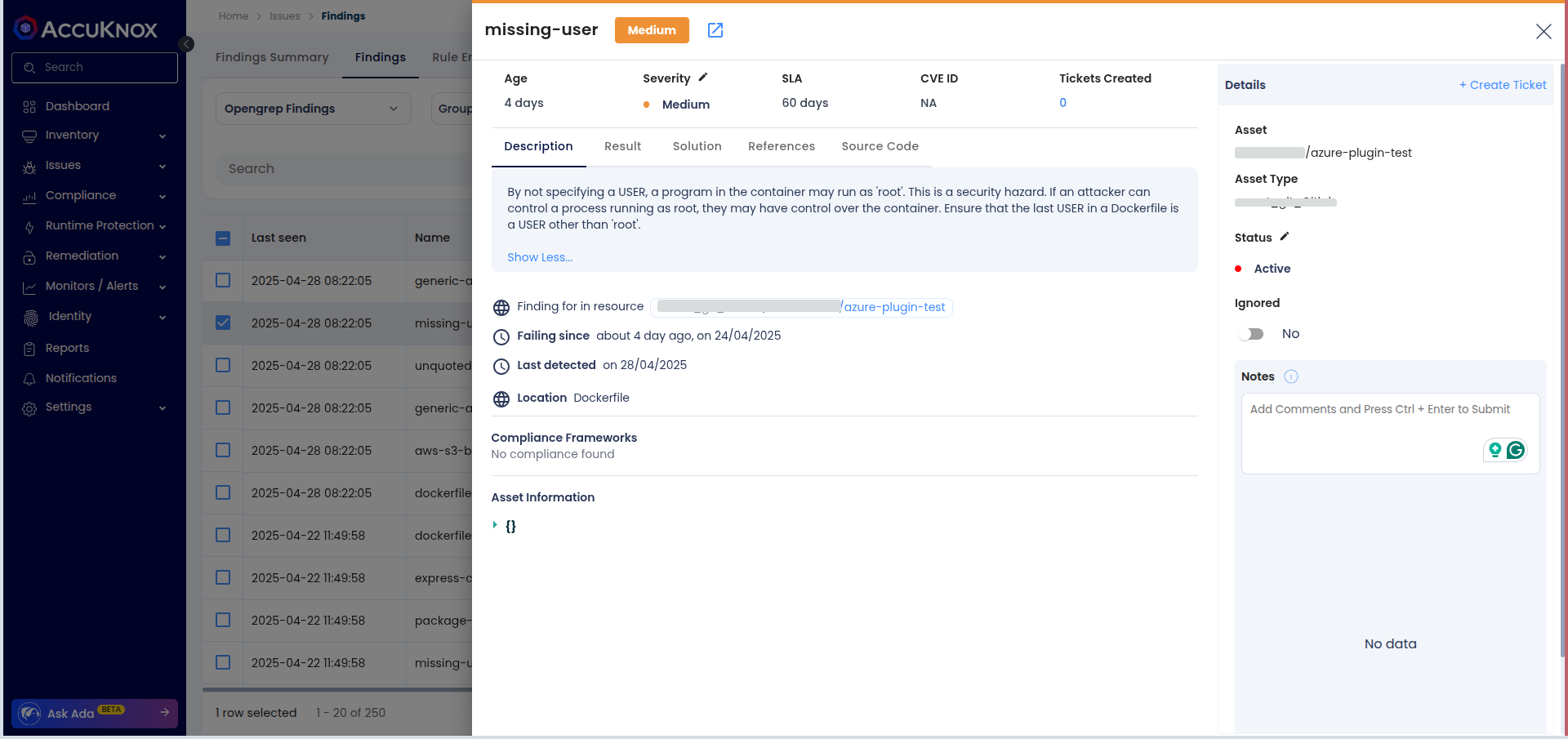This screenshot has height=739, width=1568.
Task: Open the azure-plugin-test resource link
Action: click(x=894, y=307)
